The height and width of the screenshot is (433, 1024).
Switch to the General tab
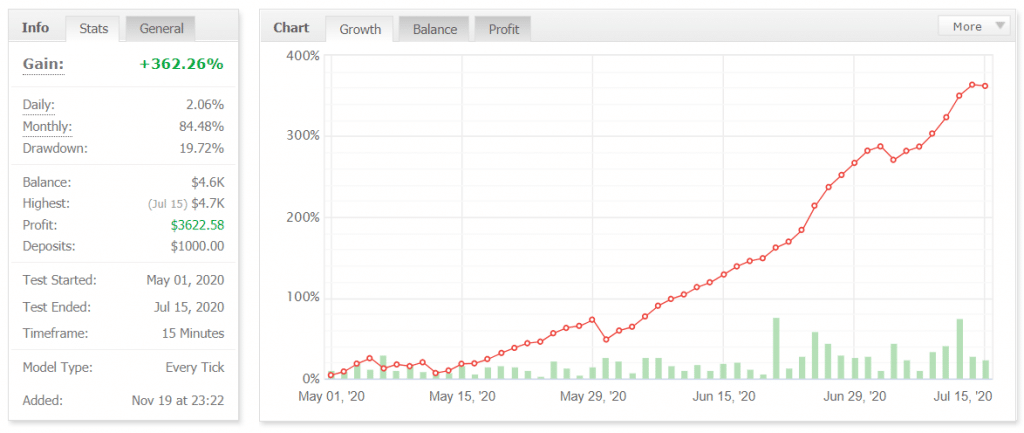[x=161, y=29]
